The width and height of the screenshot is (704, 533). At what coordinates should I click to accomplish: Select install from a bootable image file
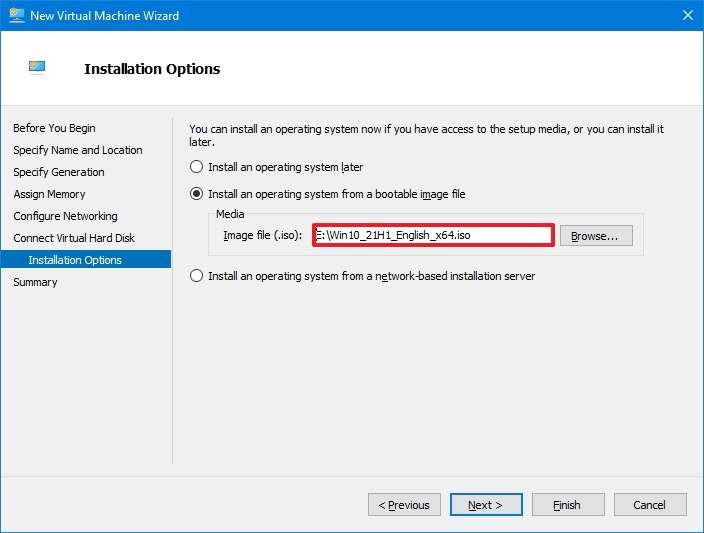(196, 194)
